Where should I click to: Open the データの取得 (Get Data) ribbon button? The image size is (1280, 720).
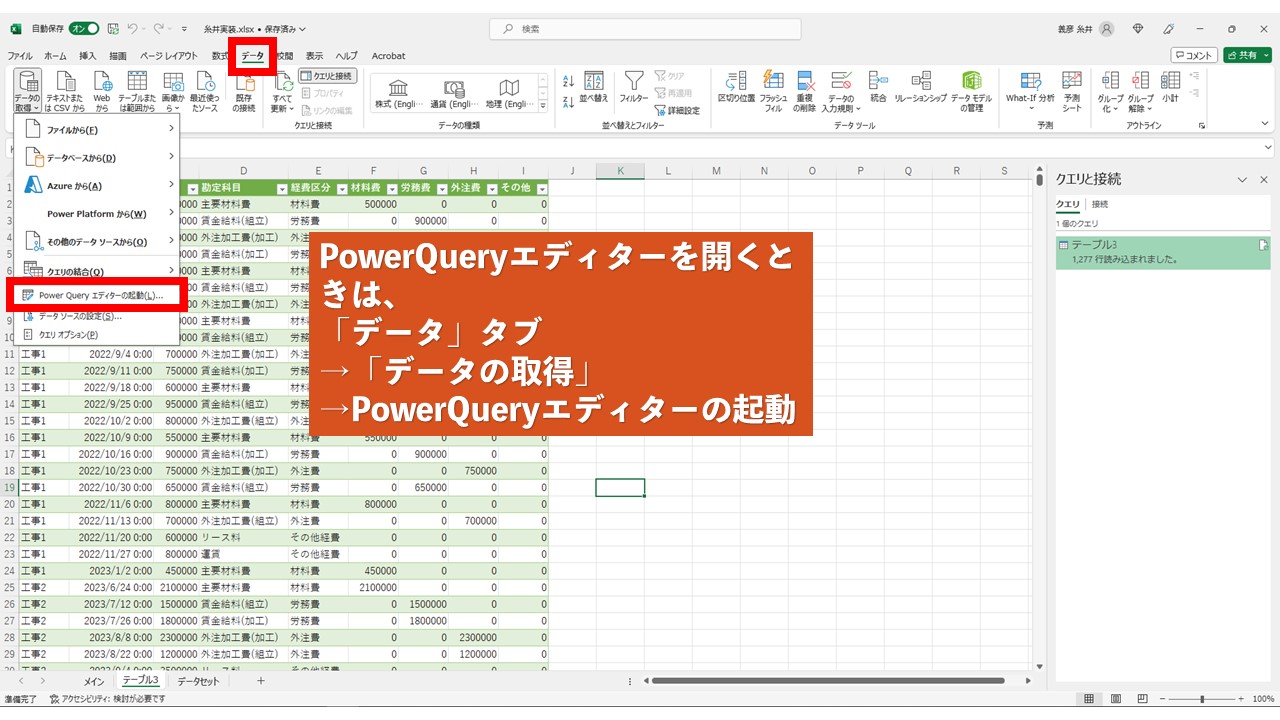(x=29, y=92)
